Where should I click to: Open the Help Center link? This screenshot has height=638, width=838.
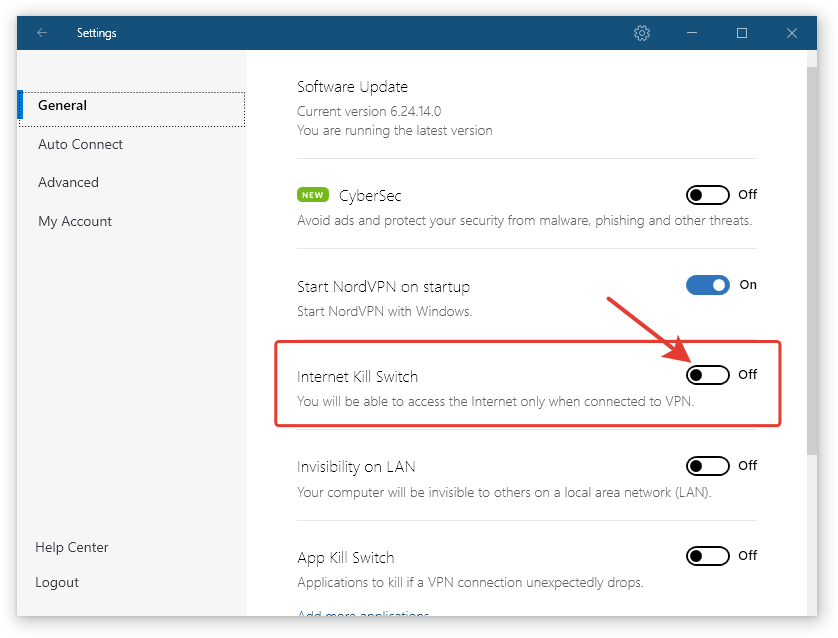(72, 547)
